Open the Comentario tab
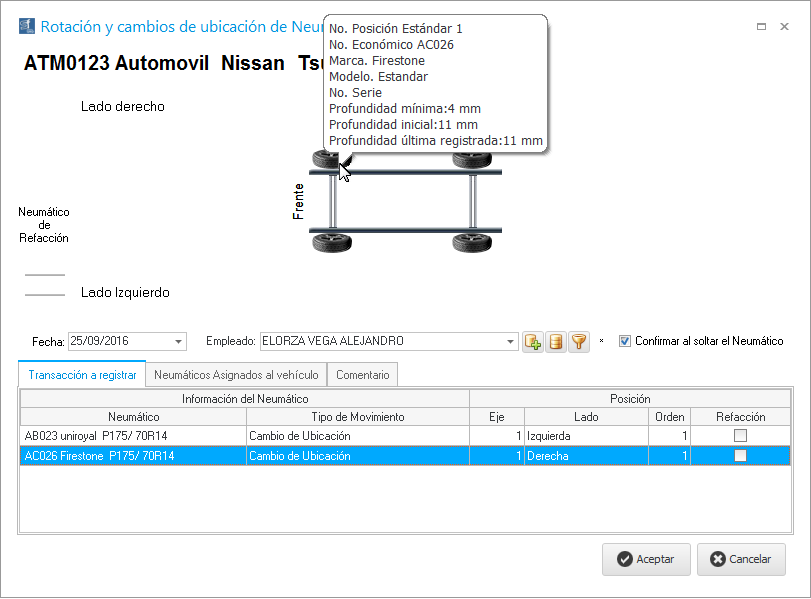This screenshot has width=811, height=599. 363,375
